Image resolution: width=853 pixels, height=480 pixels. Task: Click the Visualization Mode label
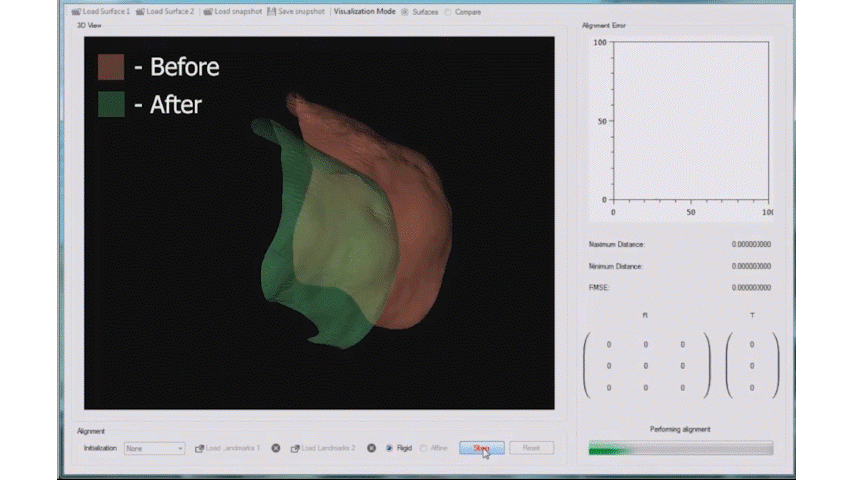coord(364,11)
